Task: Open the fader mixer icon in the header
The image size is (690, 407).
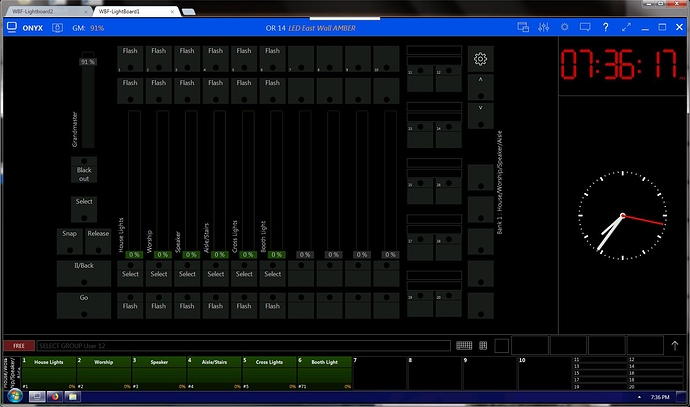Action: [x=543, y=27]
